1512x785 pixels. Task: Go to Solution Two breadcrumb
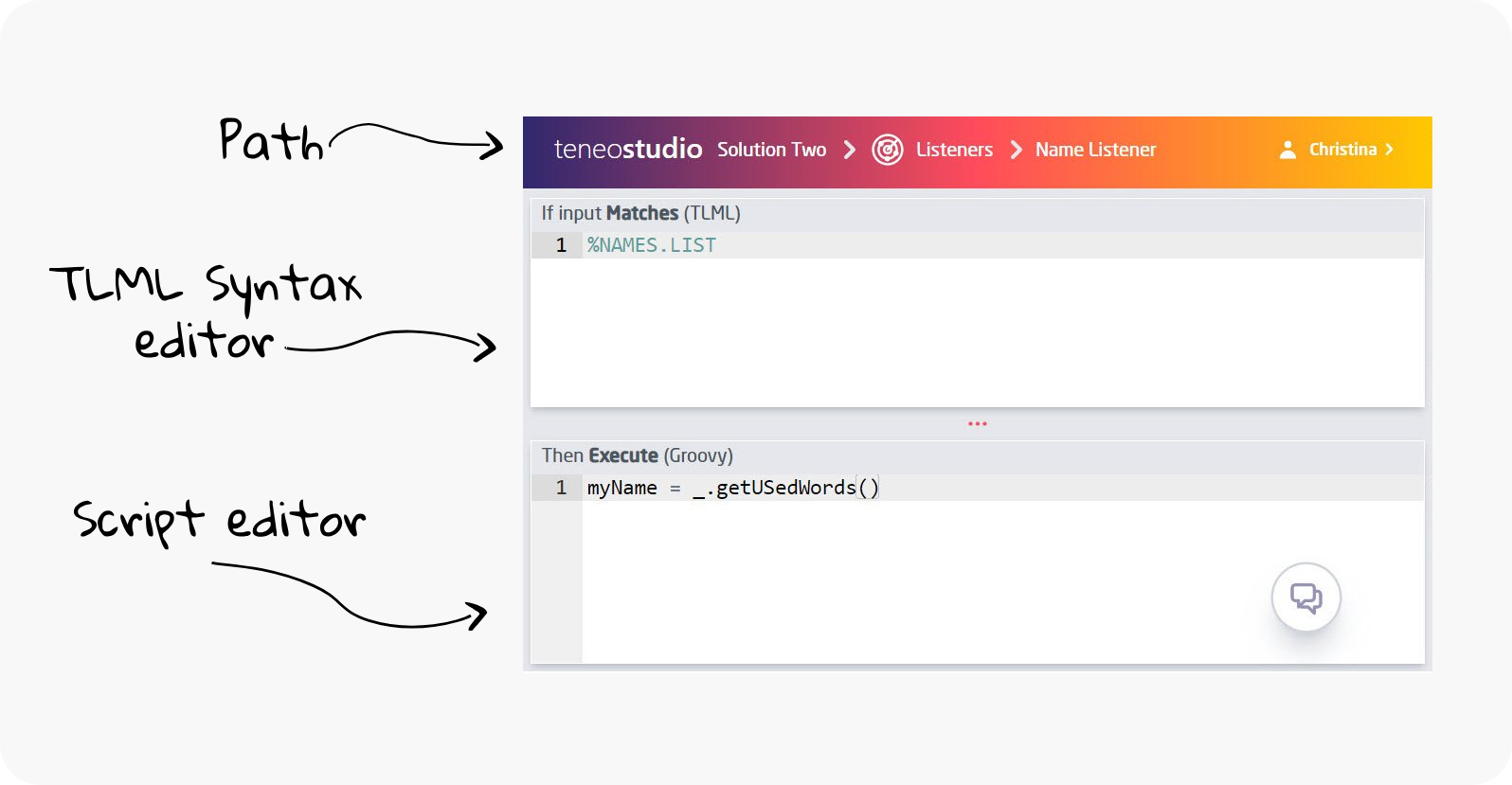(x=771, y=150)
